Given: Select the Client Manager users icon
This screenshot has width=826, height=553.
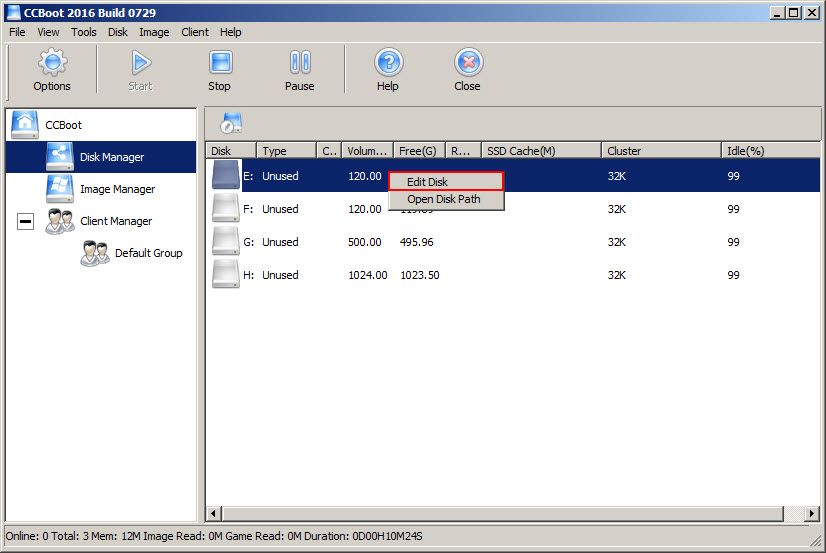Looking at the screenshot, I should [x=60, y=221].
